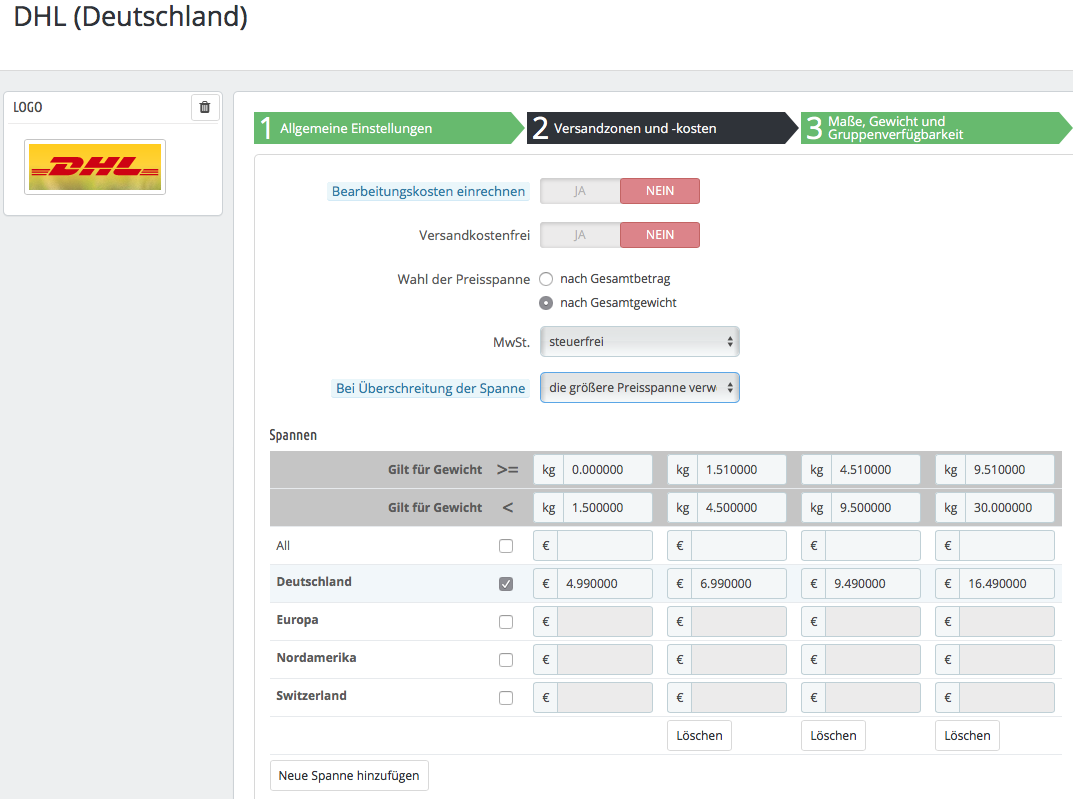The width and height of the screenshot is (1073, 799).
Task: Select the nach Gesamtbetrag radio option
Action: (x=546, y=279)
